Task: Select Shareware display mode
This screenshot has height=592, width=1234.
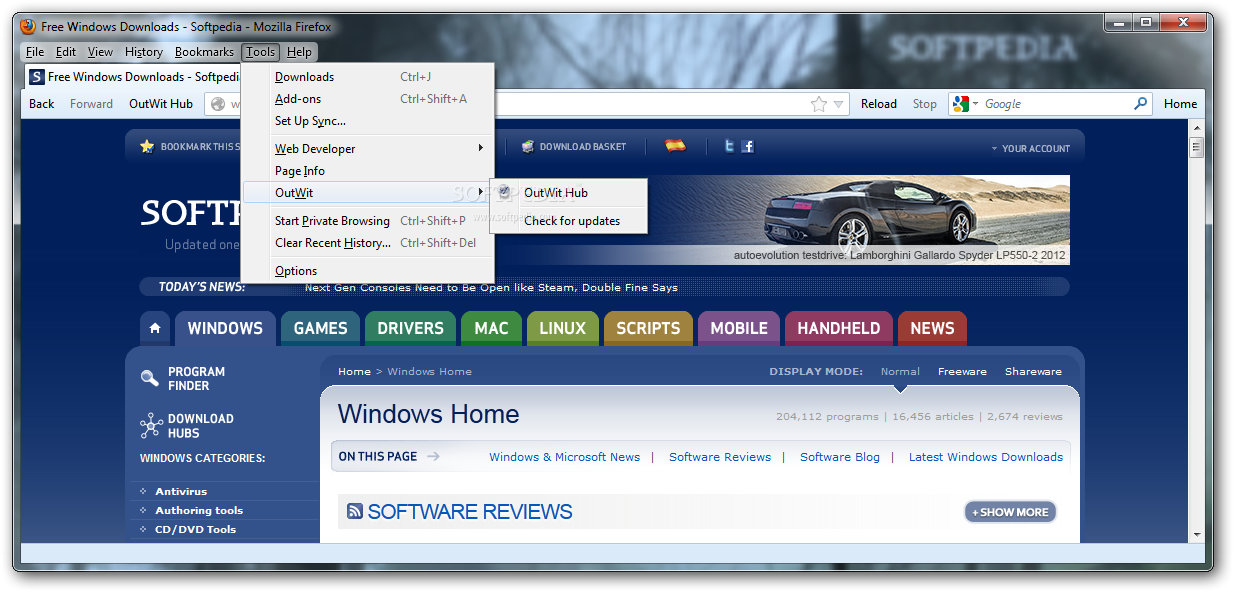Action: pyautogui.click(x=1033, y=371)
